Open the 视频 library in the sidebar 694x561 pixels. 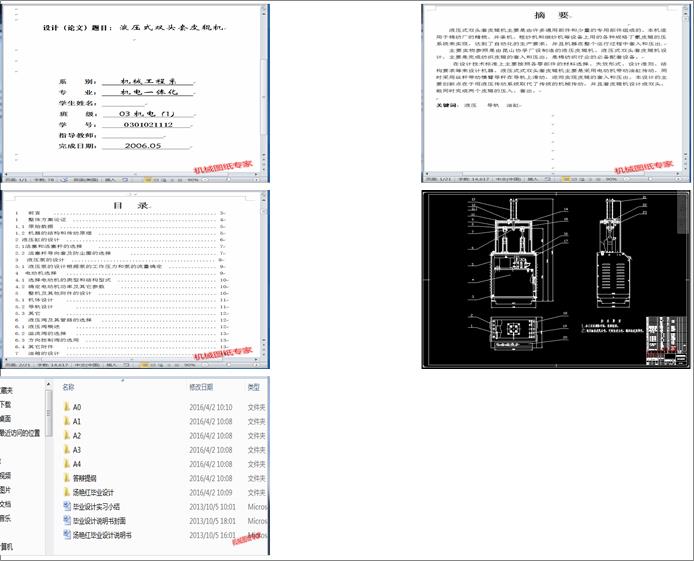pyautogui.click(x=5, y=476)
